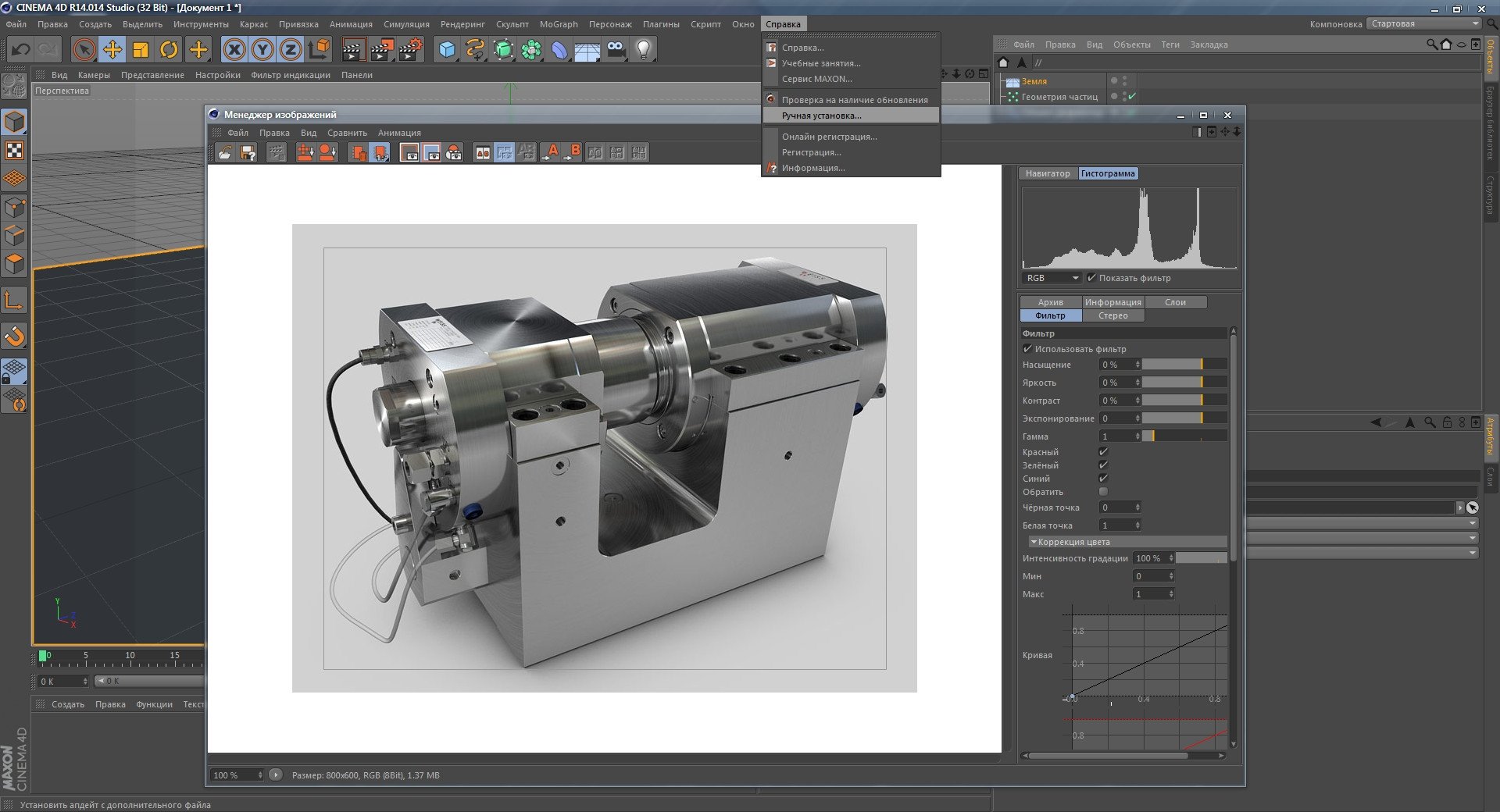The height and width of the screenshot is (812, 1500).
Task: Click the light bulb icon
Action: 643,50
